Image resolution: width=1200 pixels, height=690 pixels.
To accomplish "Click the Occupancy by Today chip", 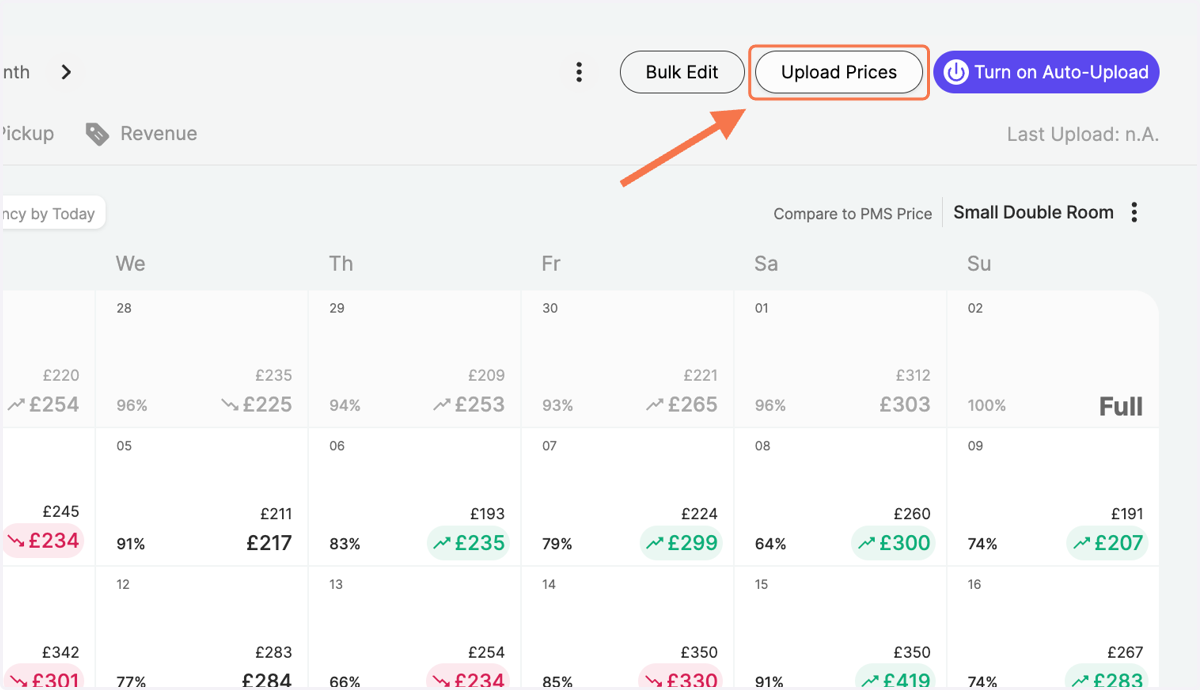I will point(50,213).
